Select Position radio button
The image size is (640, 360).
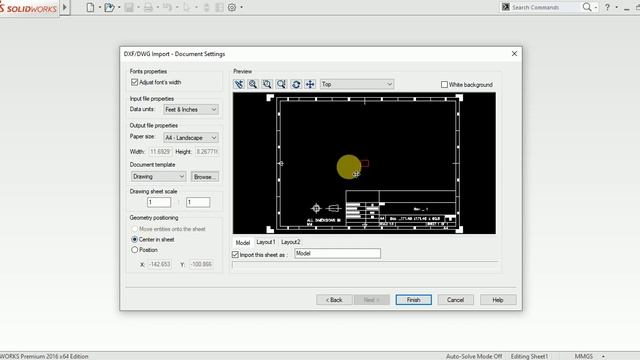[x=134, y=249]
